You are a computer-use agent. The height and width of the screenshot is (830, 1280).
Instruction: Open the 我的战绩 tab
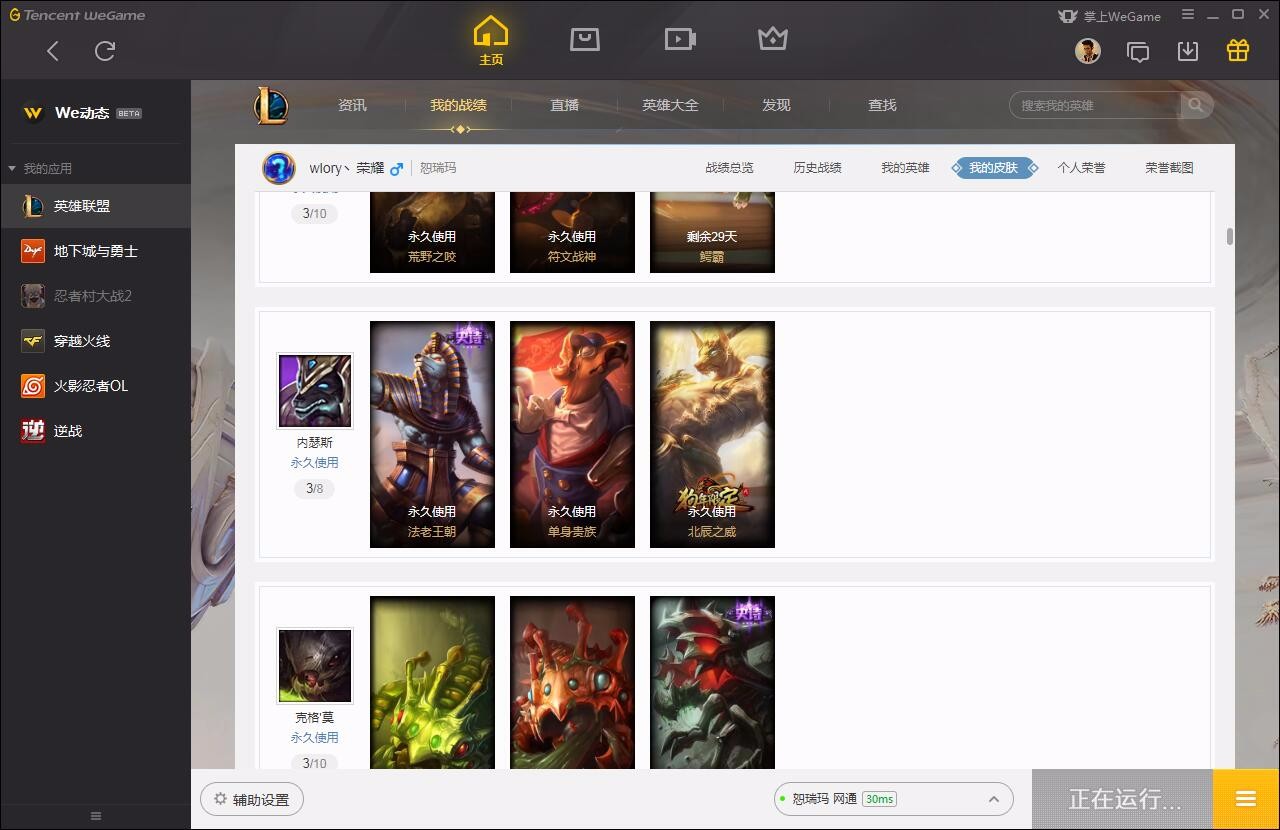(x=459, y=105)
